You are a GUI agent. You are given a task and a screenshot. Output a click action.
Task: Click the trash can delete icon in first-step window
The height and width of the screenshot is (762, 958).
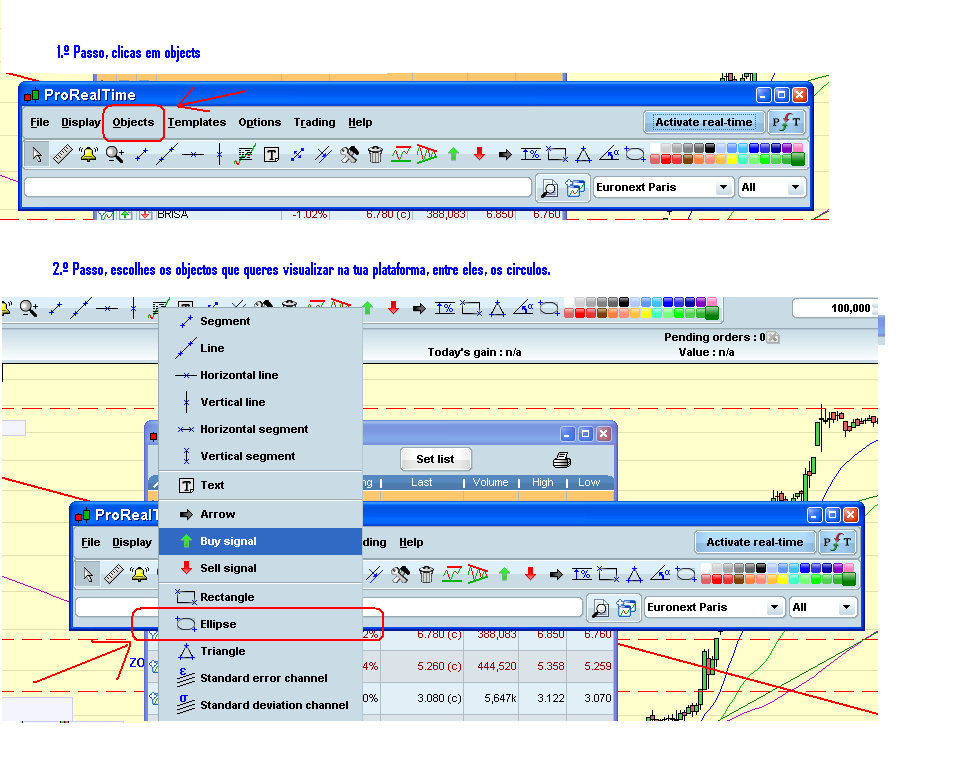pyautogui.click(x=376, y=155)
